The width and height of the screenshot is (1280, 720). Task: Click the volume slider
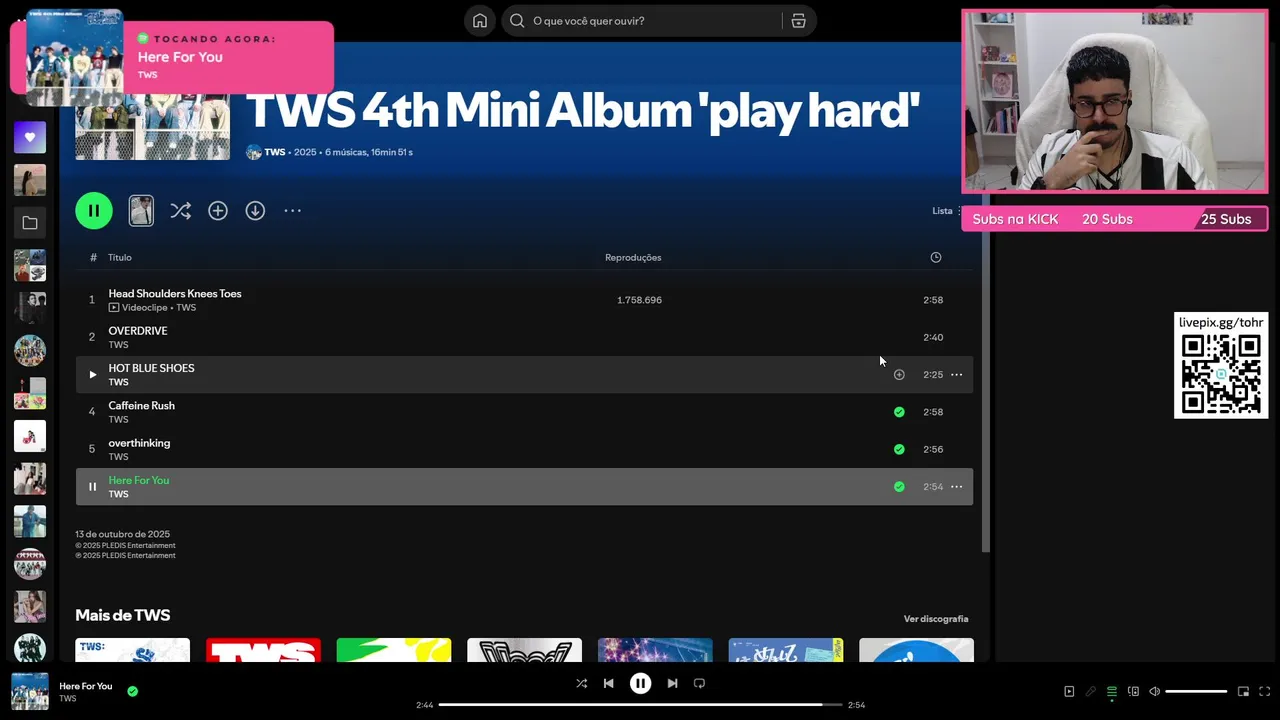[1196, 691]
